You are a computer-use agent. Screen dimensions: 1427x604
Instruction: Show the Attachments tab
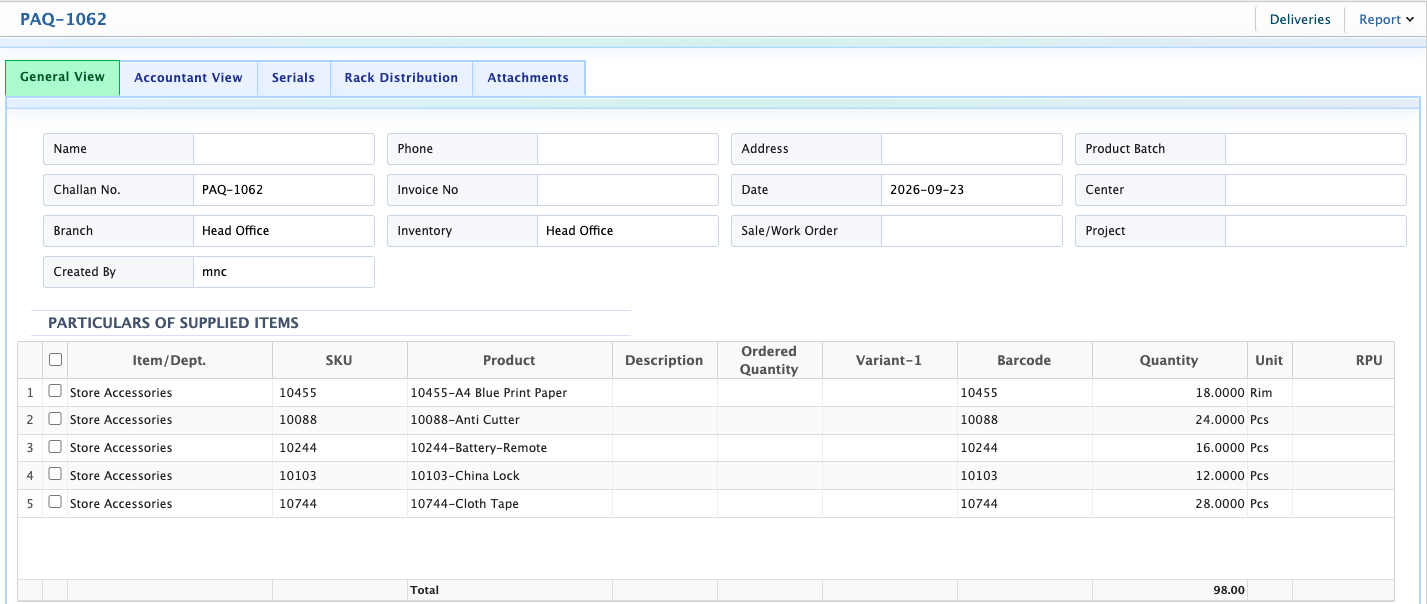(528, 78)
